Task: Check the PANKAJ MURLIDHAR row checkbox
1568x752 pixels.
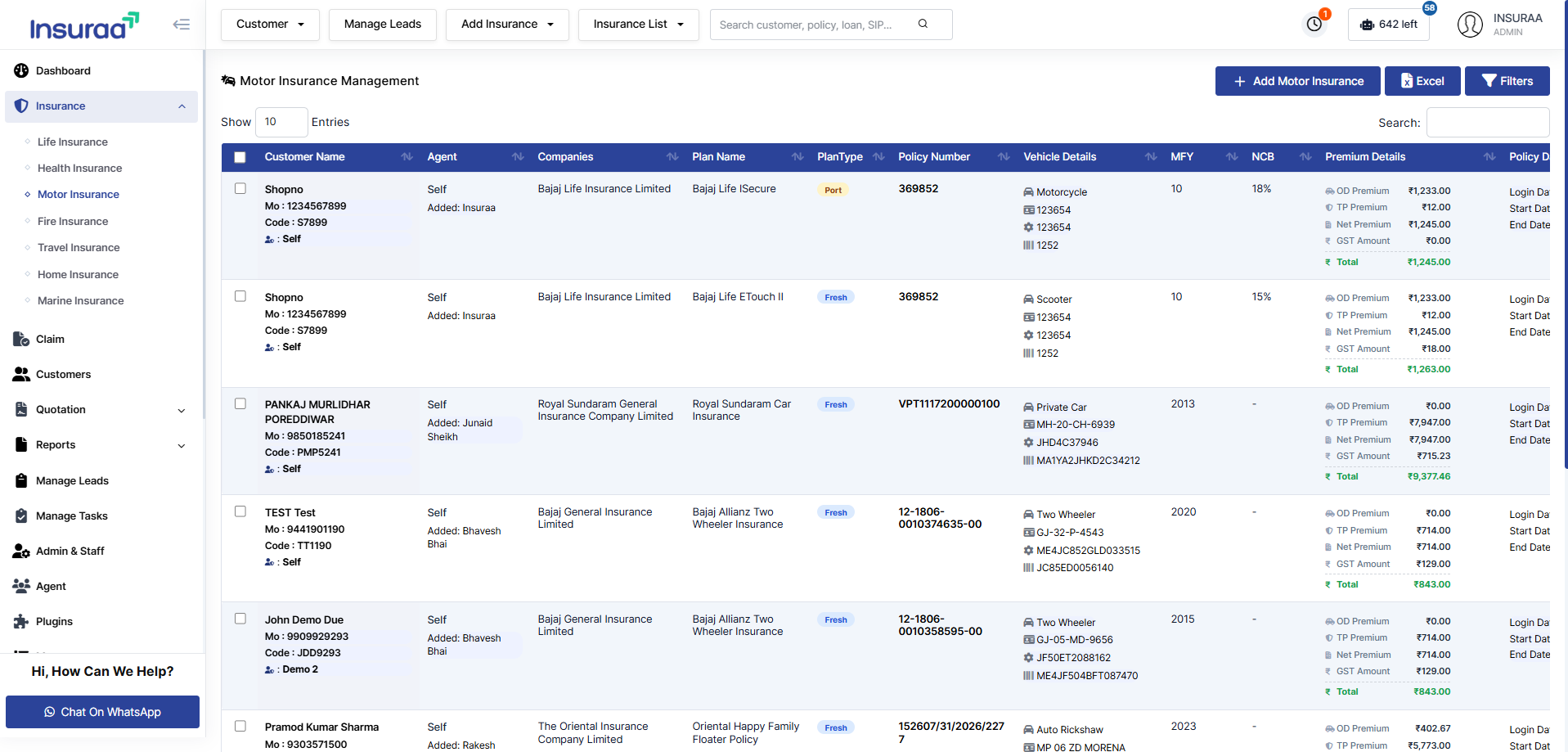Action: 240,403
